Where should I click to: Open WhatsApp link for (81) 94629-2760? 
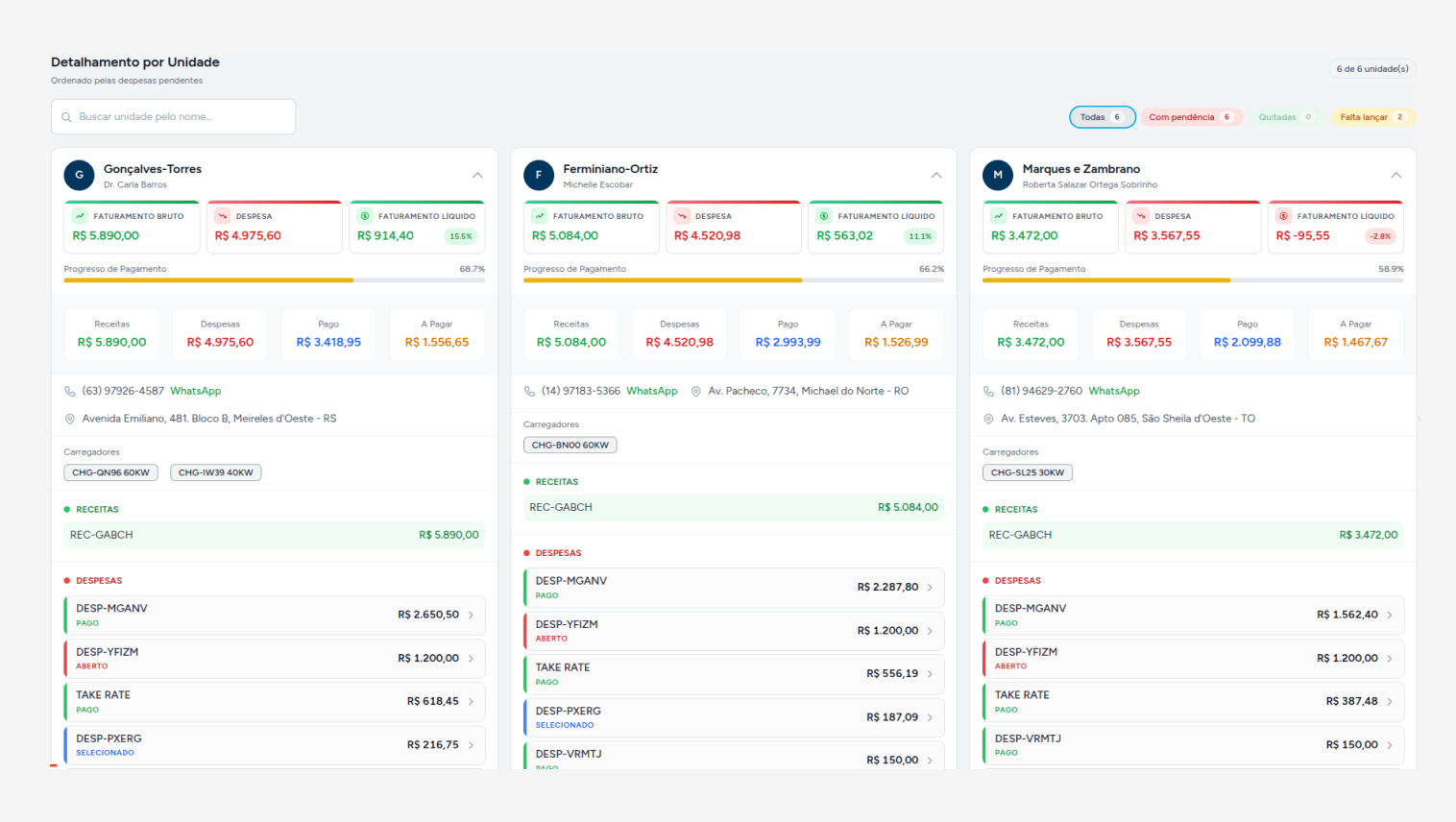click(x=1114, y=391)
